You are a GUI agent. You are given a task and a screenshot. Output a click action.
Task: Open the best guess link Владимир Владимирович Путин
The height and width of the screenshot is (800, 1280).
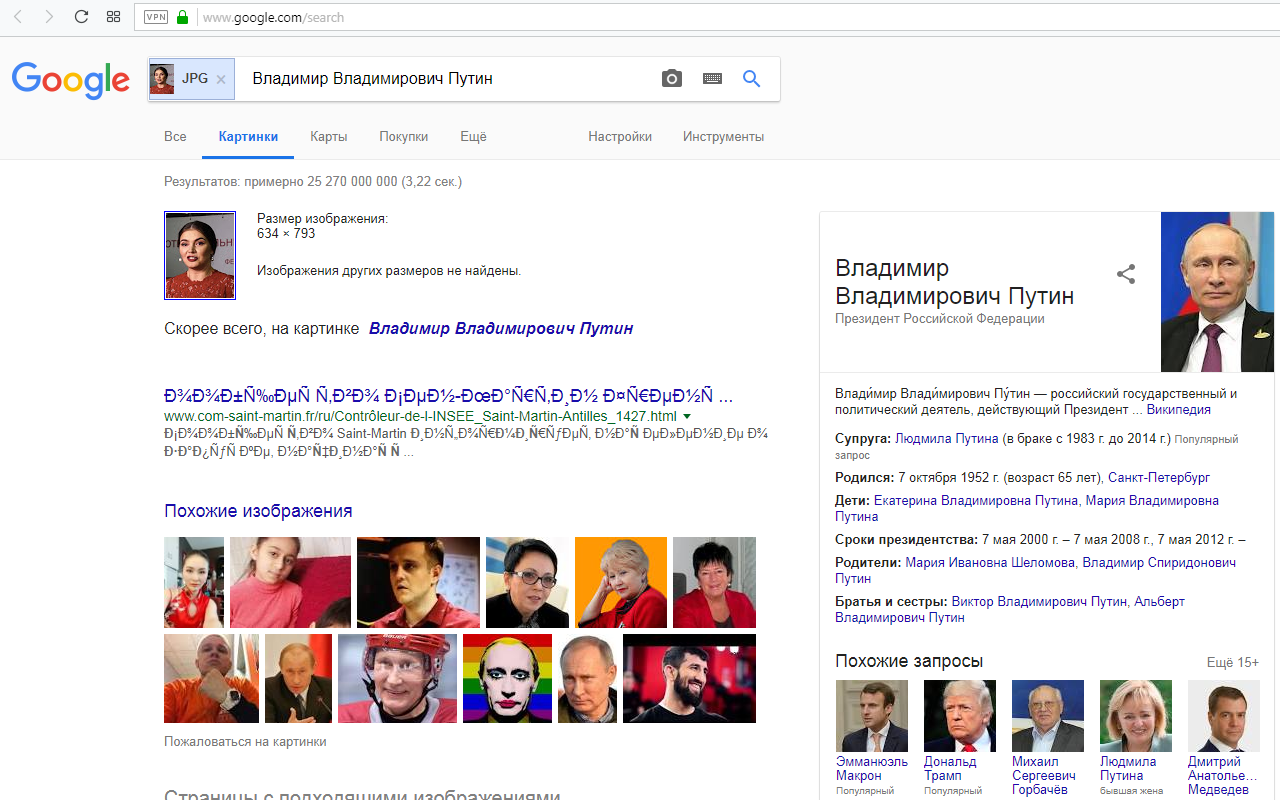pos(501,328)
